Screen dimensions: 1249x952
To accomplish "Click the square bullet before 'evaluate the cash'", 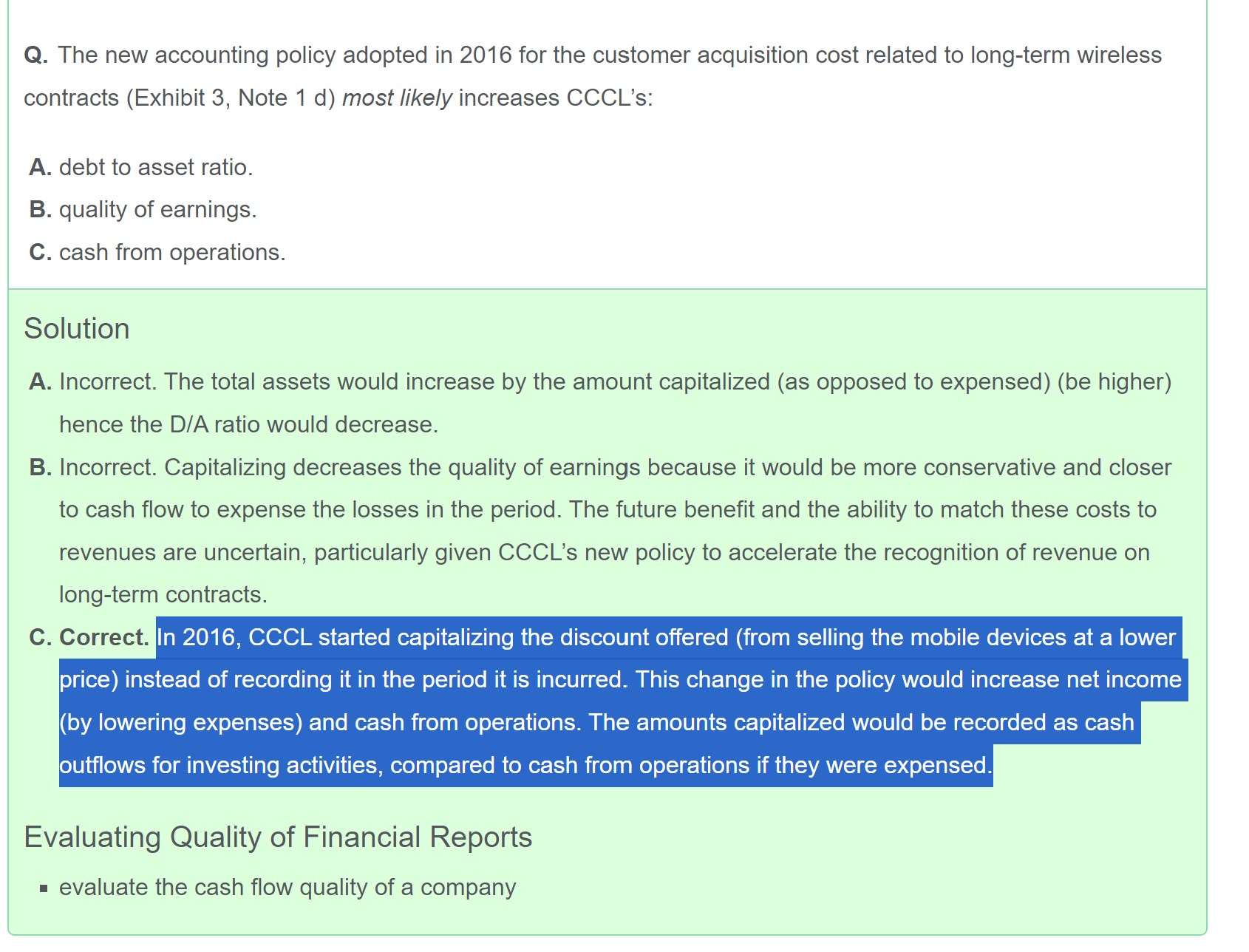I will (44, 888).
